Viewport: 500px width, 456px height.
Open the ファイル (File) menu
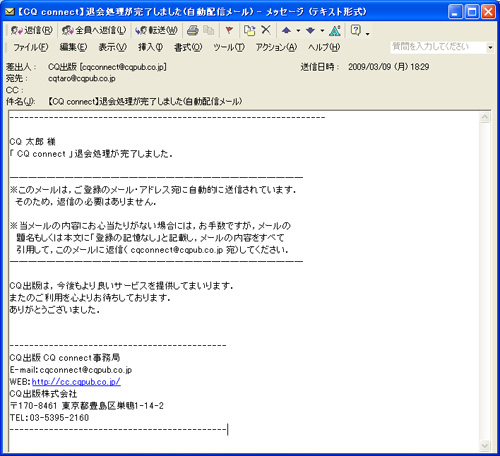(31, 47)
